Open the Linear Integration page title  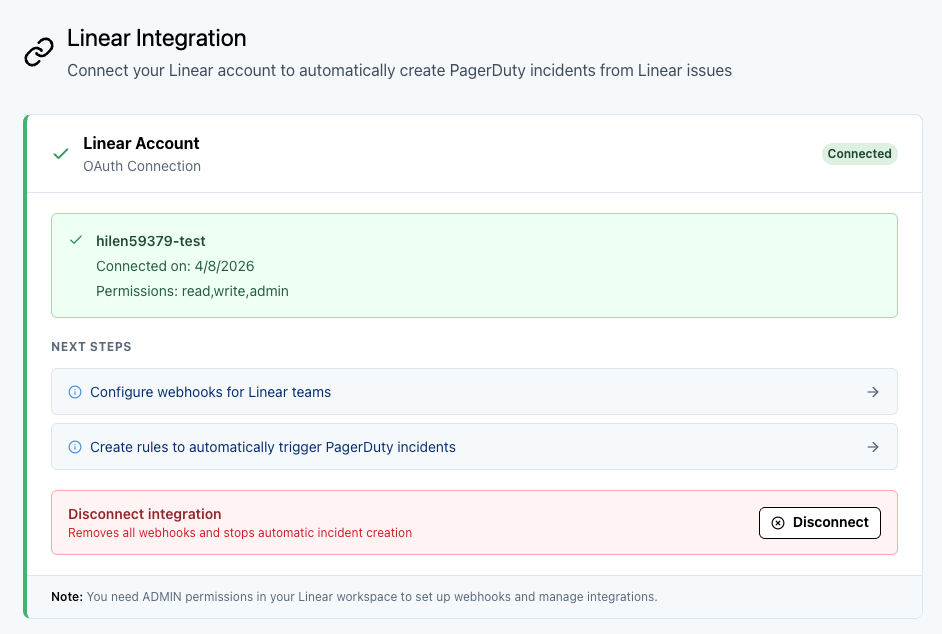156,38
